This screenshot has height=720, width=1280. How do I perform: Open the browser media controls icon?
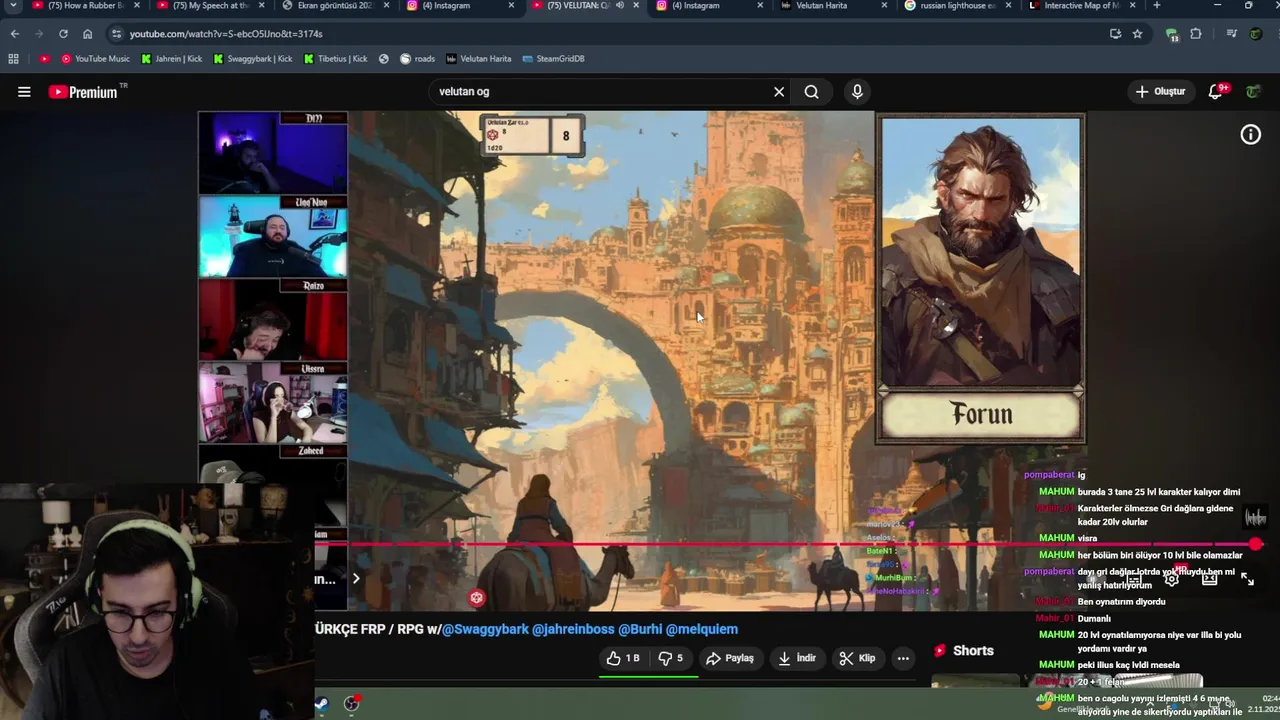(x=1231, y=34)
